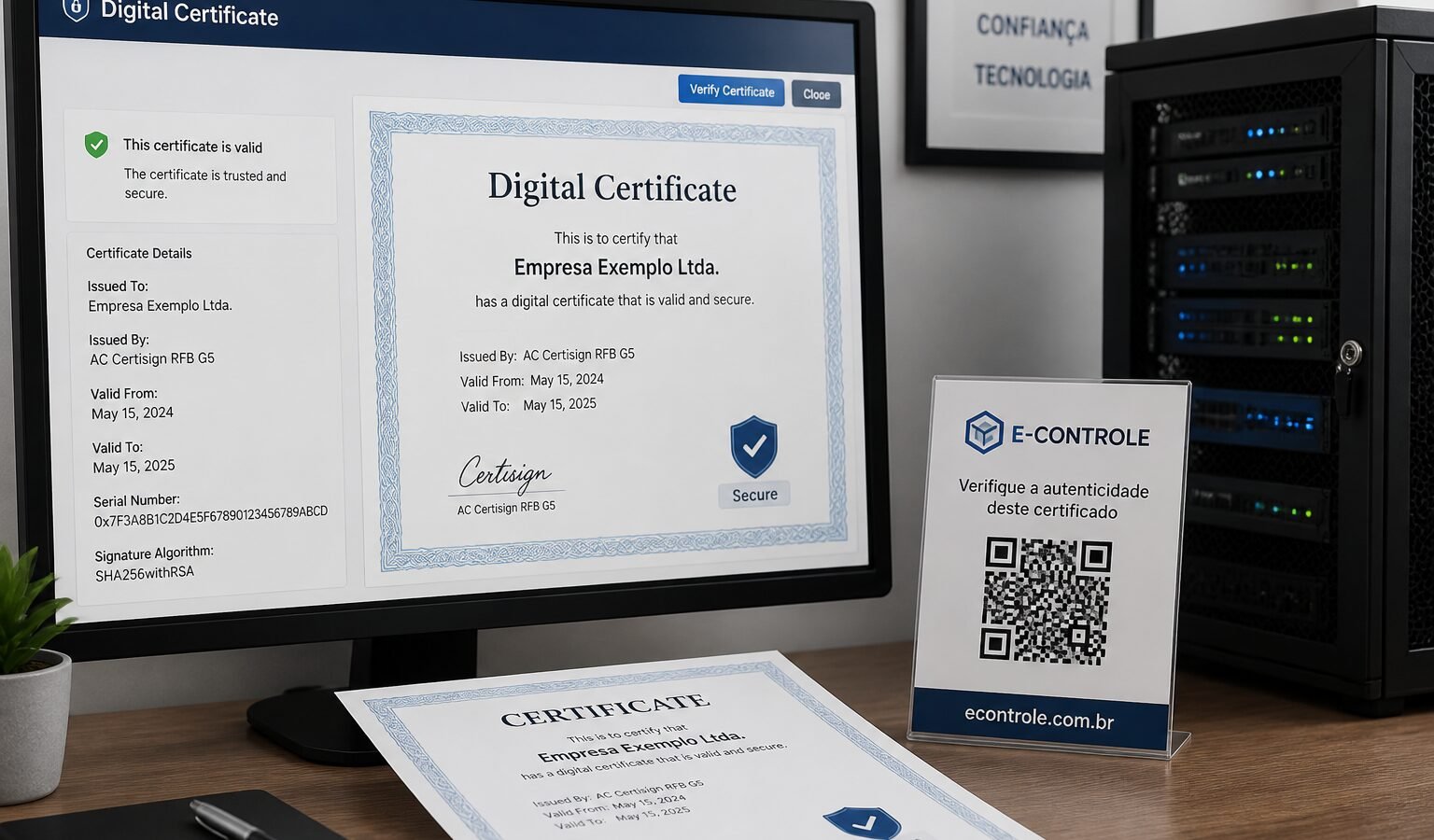The width and height of the screenshot is (1434, 840).
Task: Click the lock shield icon in the title bar
Action: tap(76, 9)
